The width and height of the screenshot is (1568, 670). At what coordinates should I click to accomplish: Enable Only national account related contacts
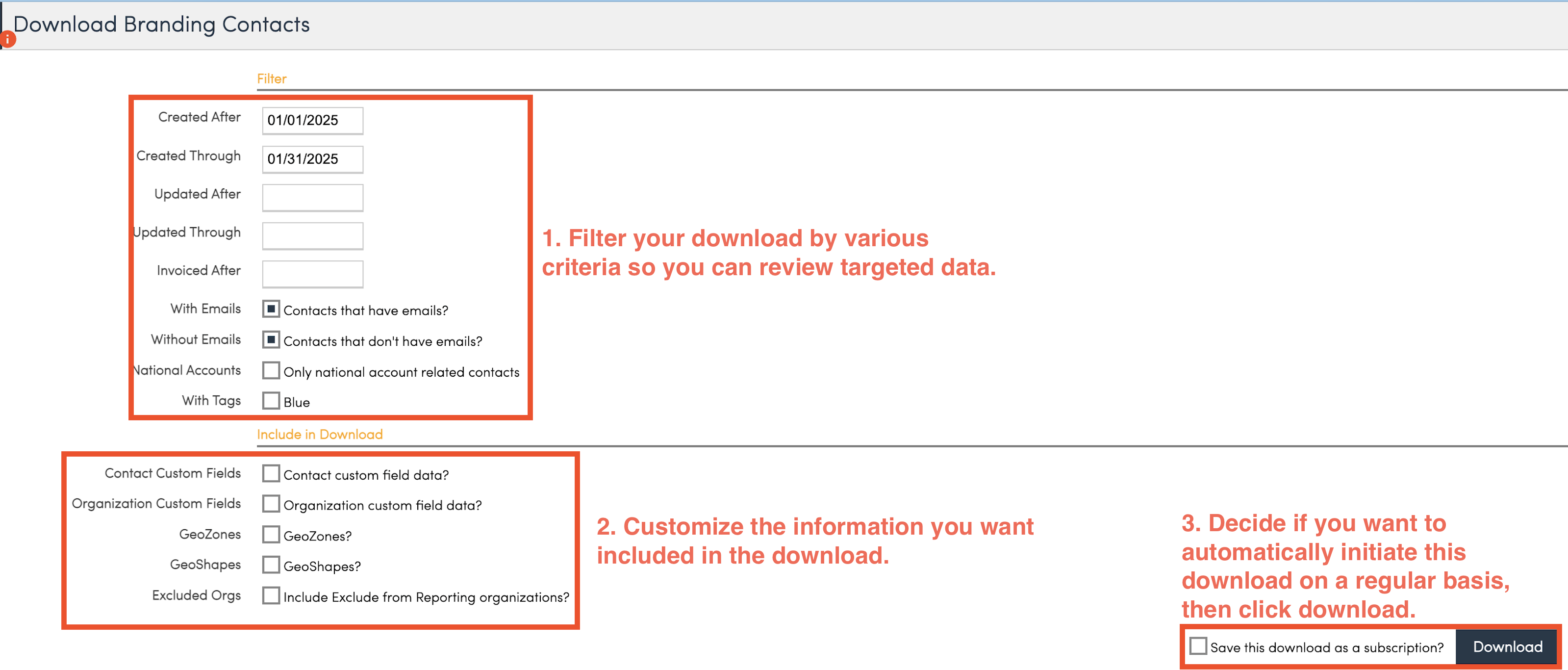point(271,371)
